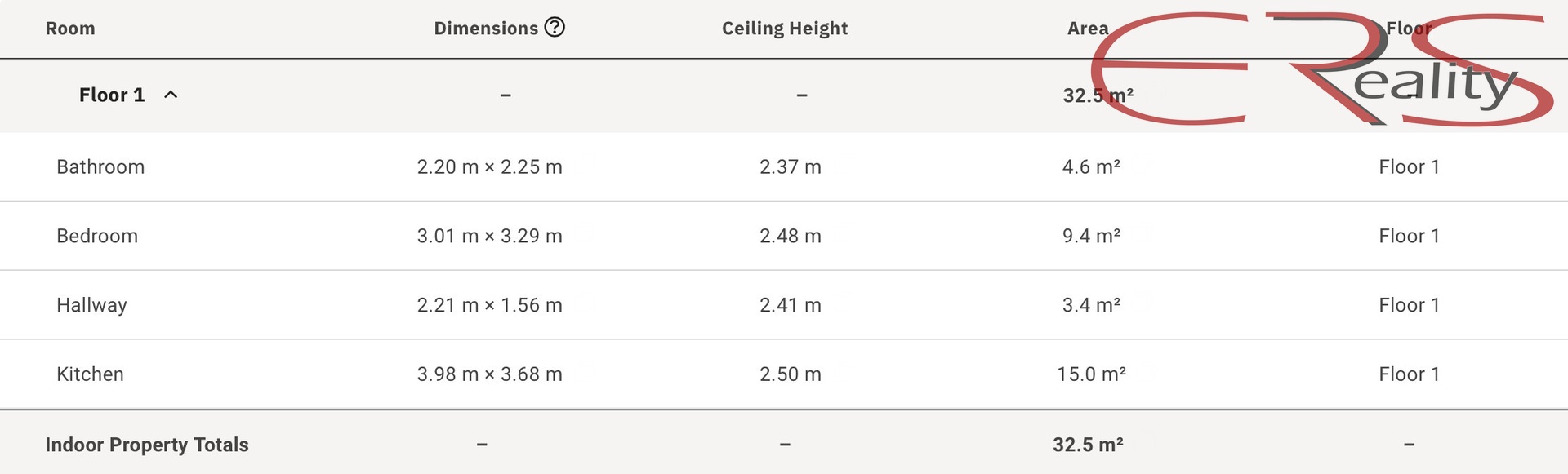Viewport: 1568px width, 474px height.
Task: Click the Dimensions column header label
Action: click(x=486, y=29)
